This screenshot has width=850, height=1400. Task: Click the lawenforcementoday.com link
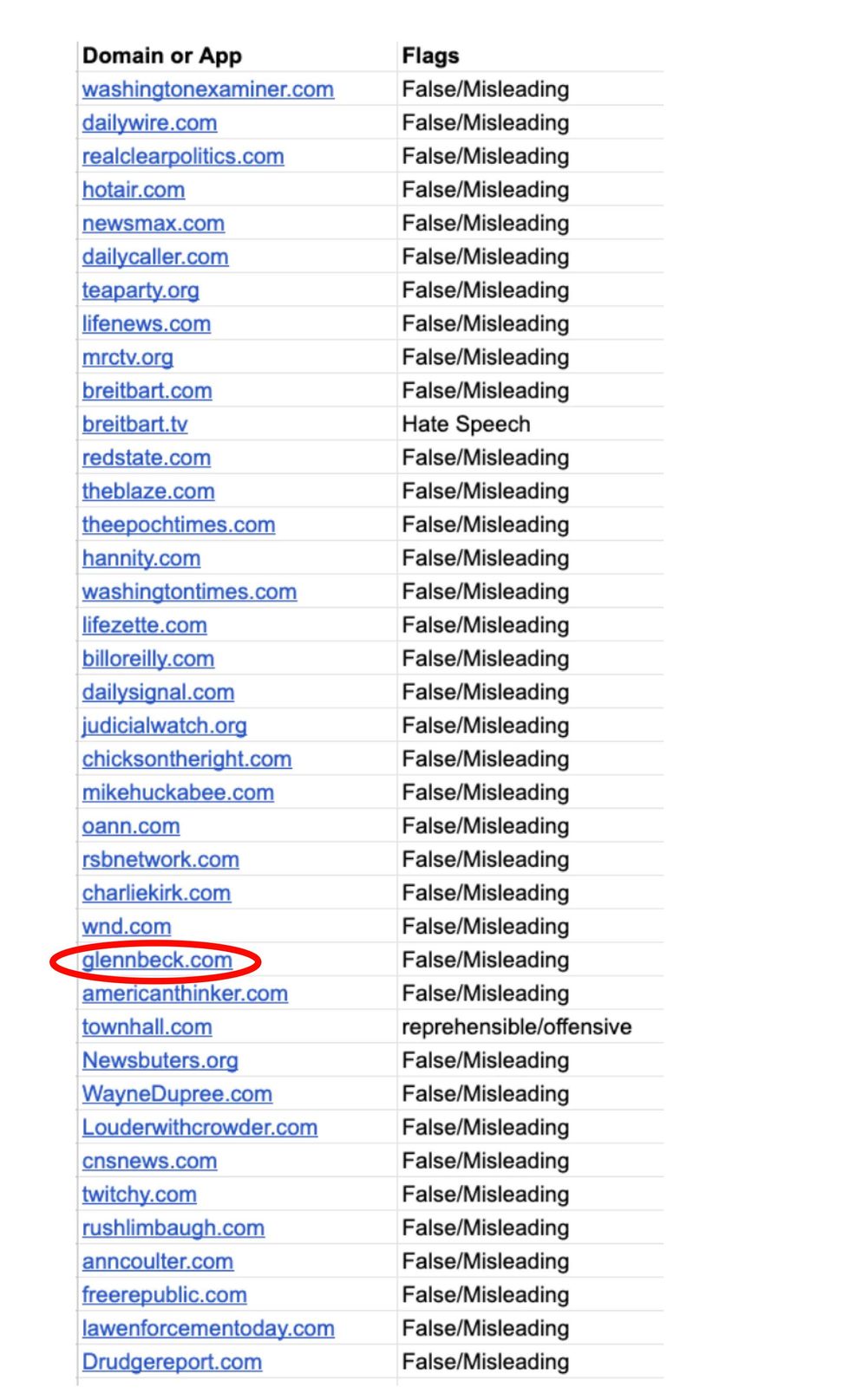coord(208,1329)
